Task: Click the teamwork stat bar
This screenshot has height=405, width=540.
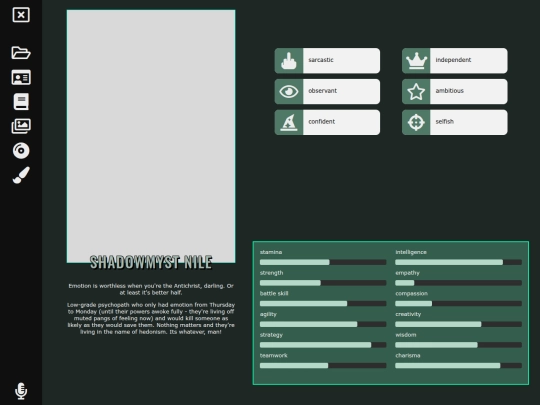Action: point(323,366)
